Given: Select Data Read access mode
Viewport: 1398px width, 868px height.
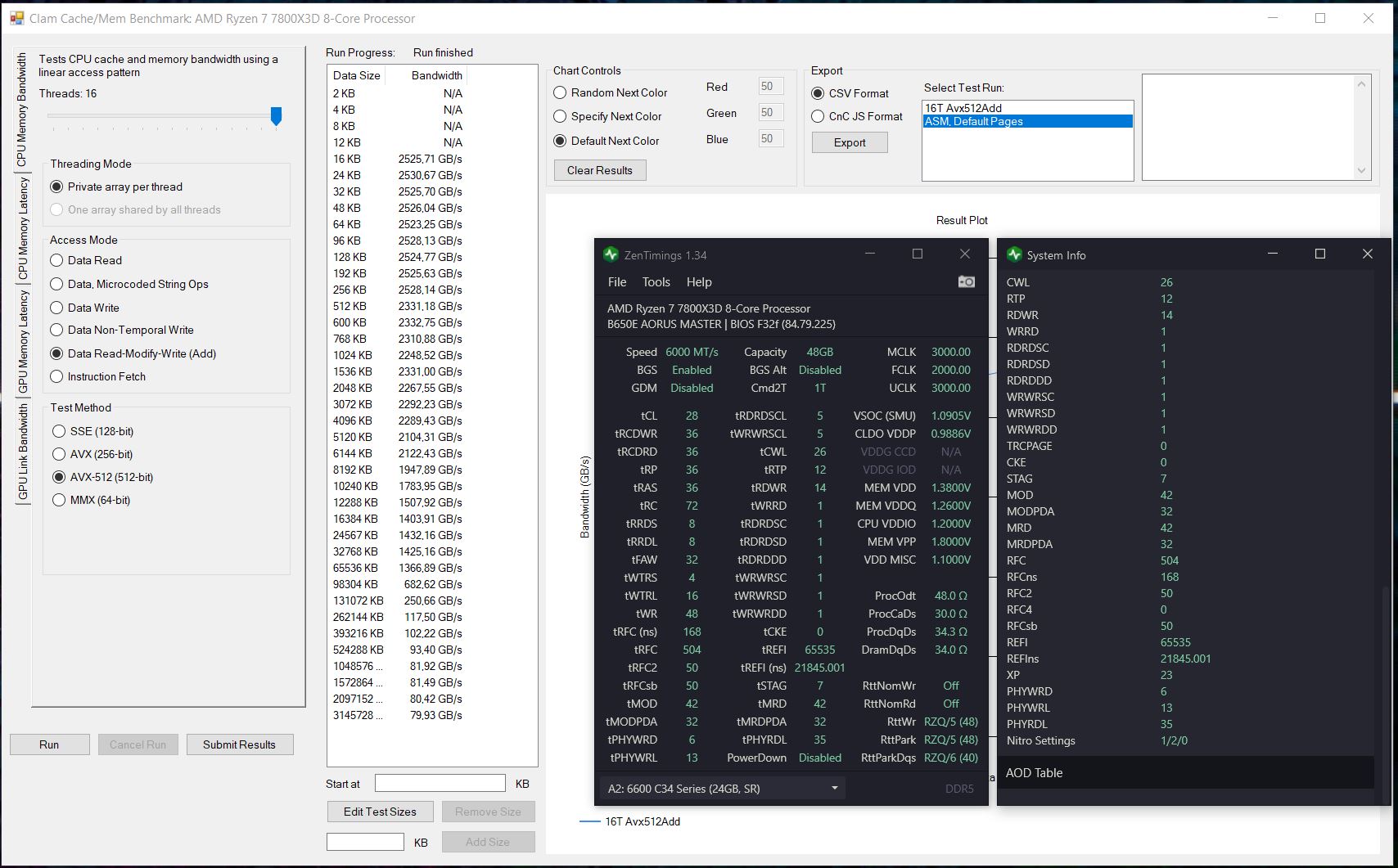Looking at the screenshot, I should point(86,260).
